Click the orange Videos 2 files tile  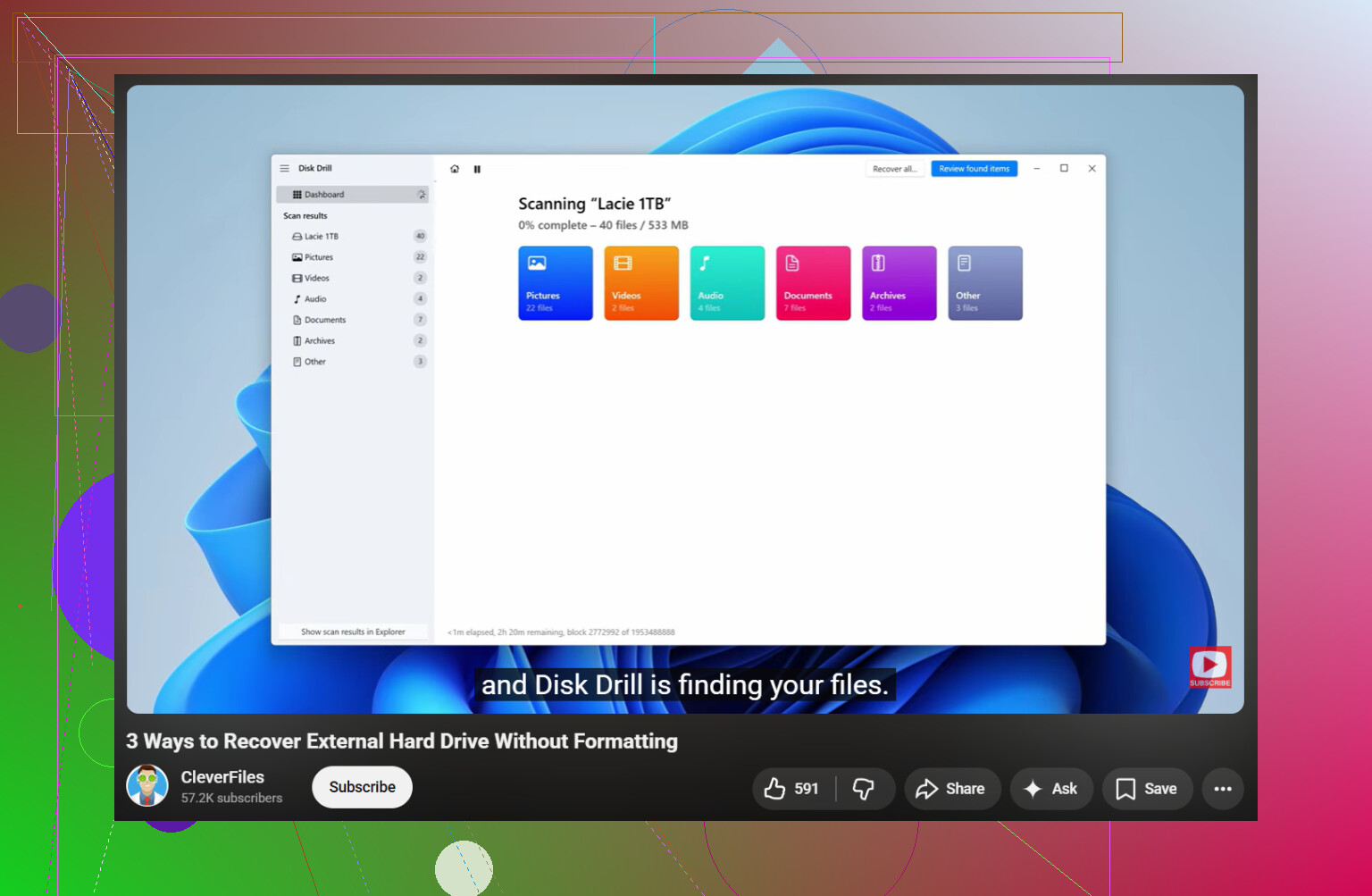click(x=641, y=283)
